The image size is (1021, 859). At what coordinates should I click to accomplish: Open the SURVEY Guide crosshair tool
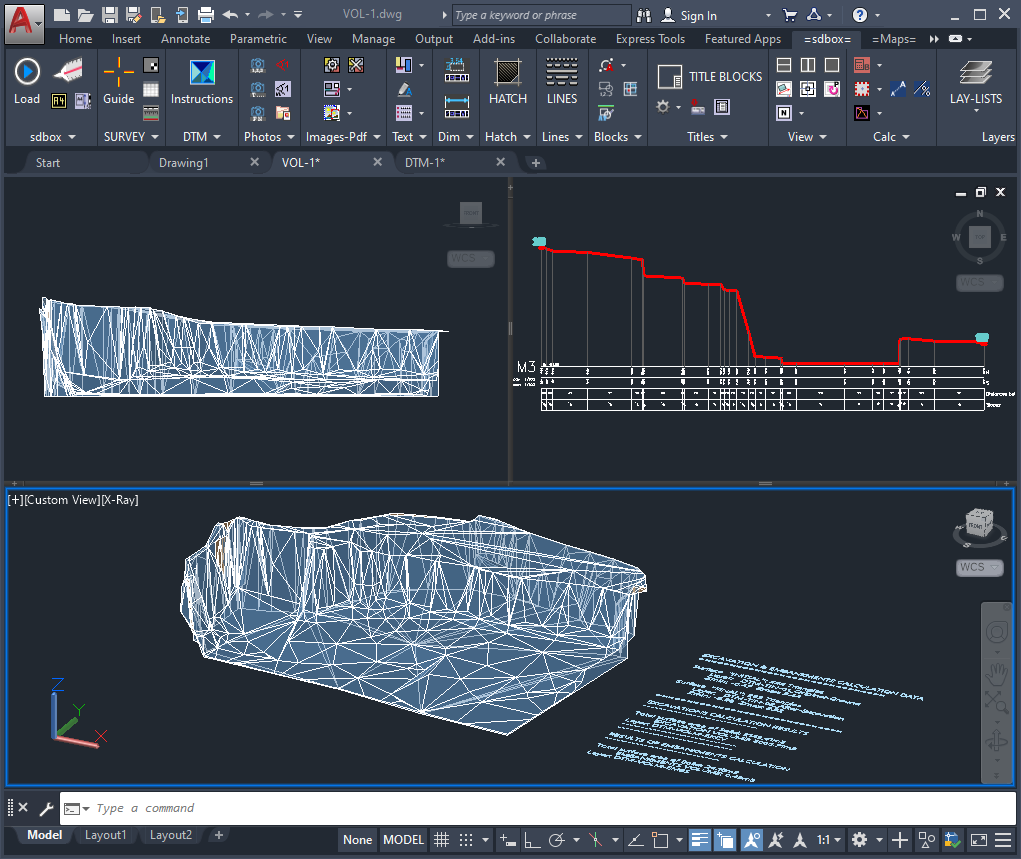point(119,72)
